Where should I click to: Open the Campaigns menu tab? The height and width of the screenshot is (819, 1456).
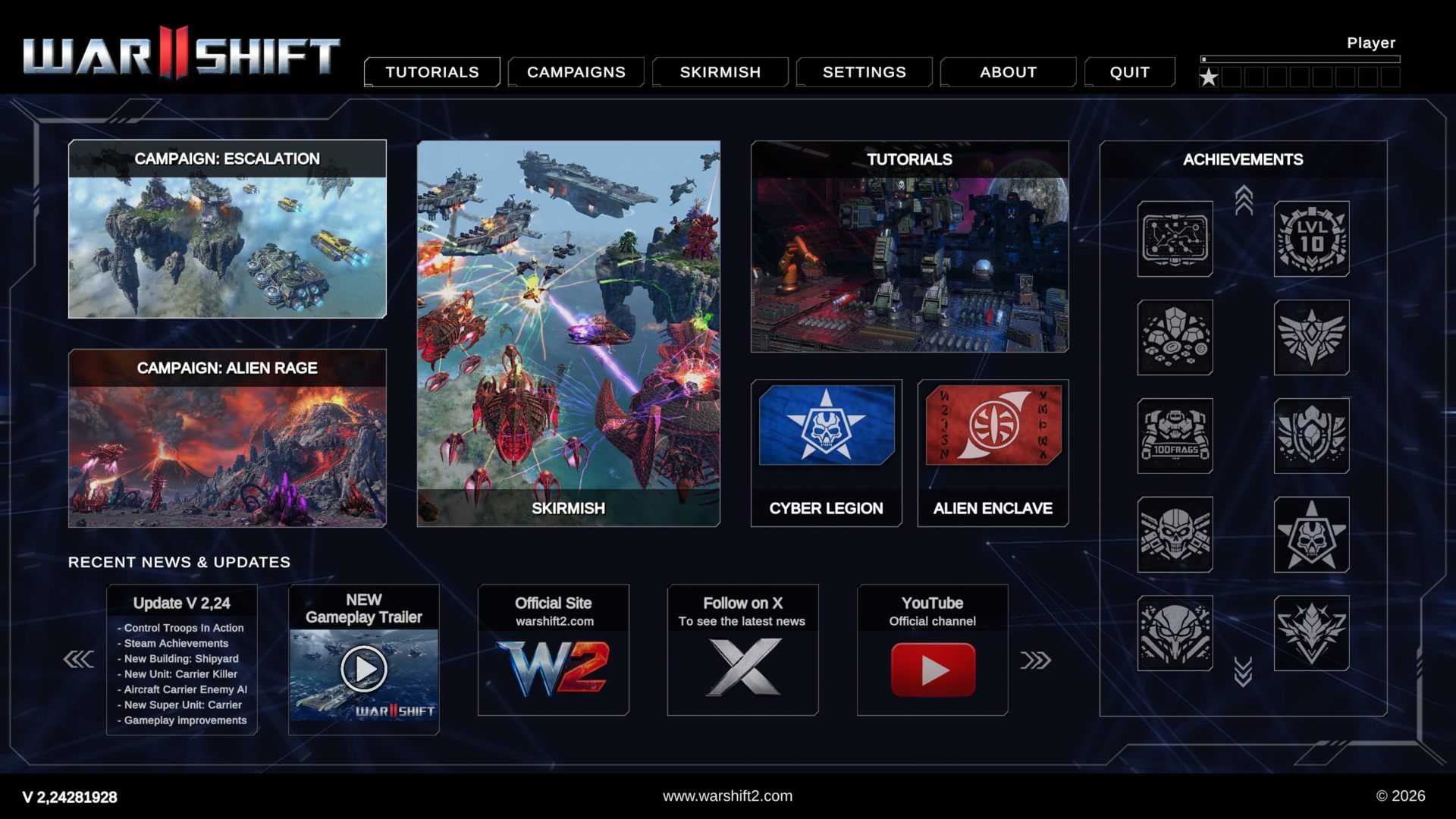coord(576,72)
